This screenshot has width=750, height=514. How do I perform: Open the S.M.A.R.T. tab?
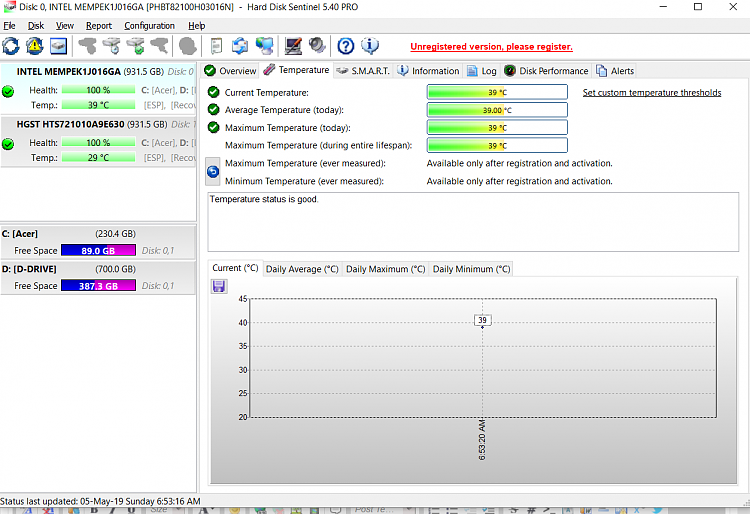click(363, 71)
